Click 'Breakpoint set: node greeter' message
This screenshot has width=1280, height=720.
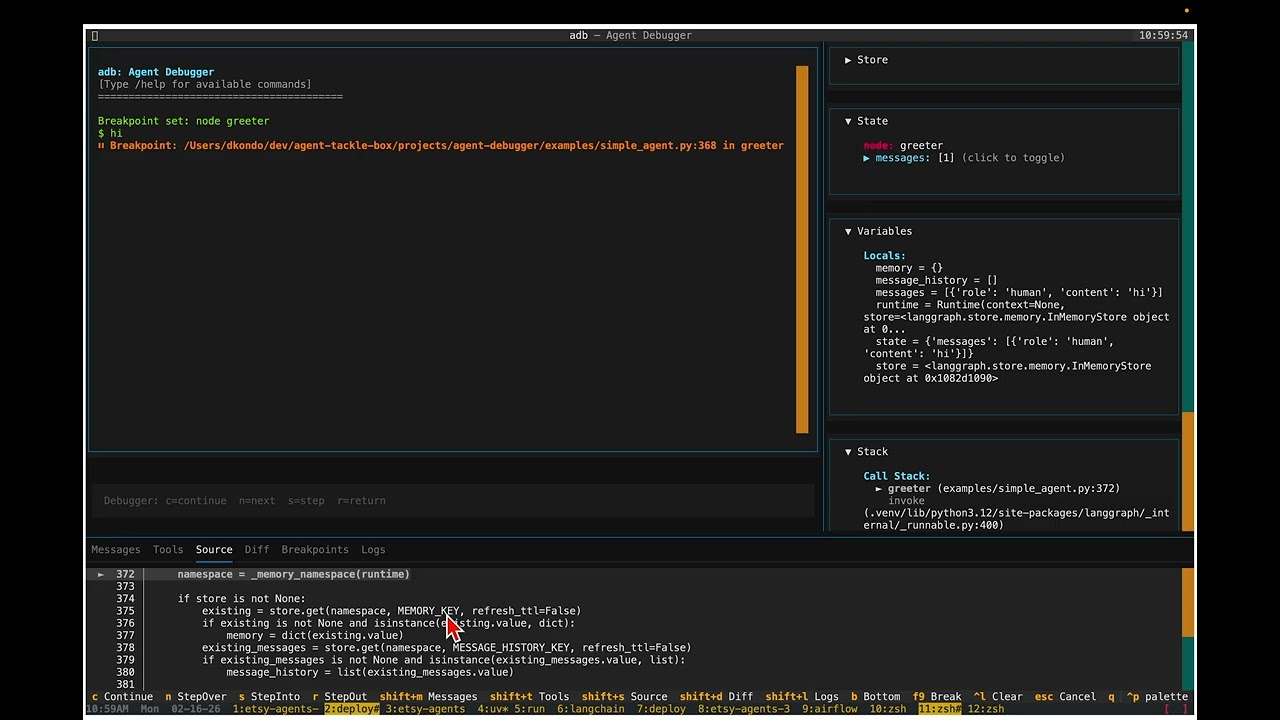184,121
